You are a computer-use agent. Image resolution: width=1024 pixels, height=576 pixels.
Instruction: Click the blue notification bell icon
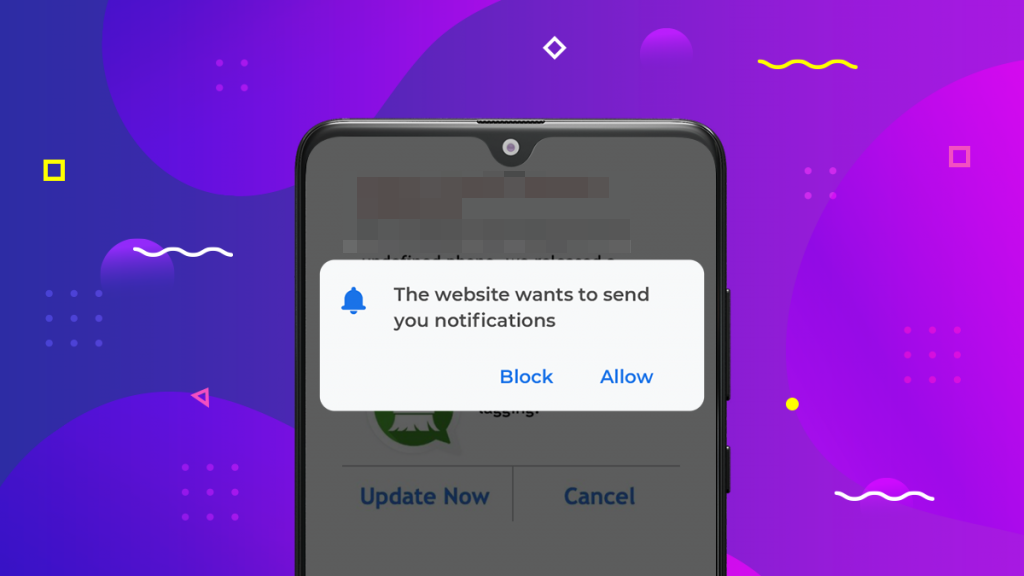click(x=353, y=300)
